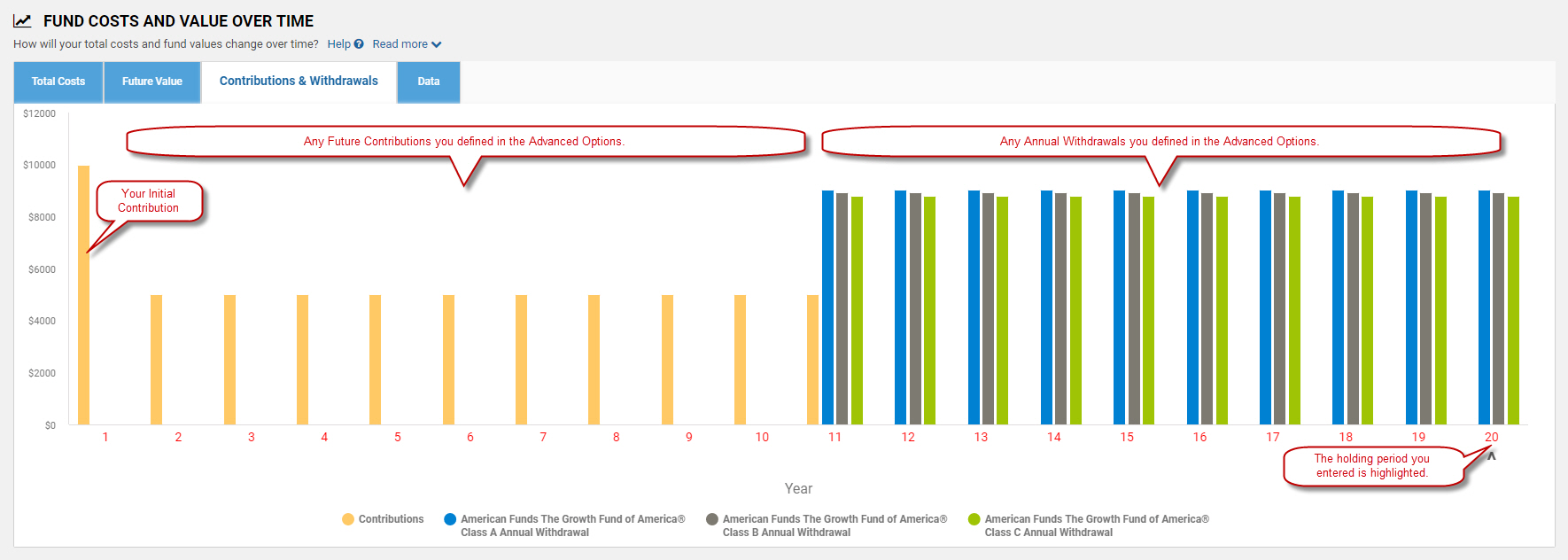
Task: Click the year 20 axis label
Action: [1492, 437]
